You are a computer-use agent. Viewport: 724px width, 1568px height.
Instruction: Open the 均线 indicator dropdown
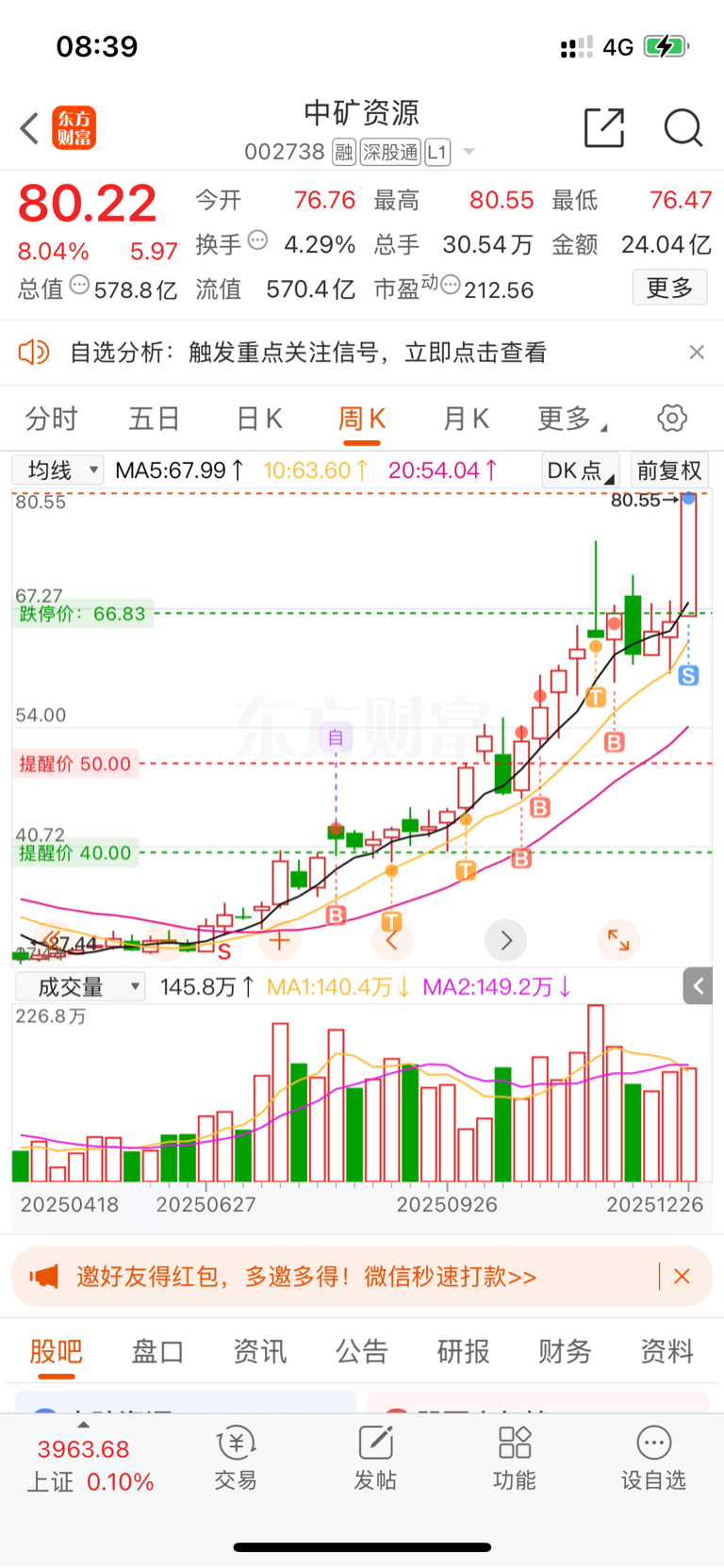(57, 470)
